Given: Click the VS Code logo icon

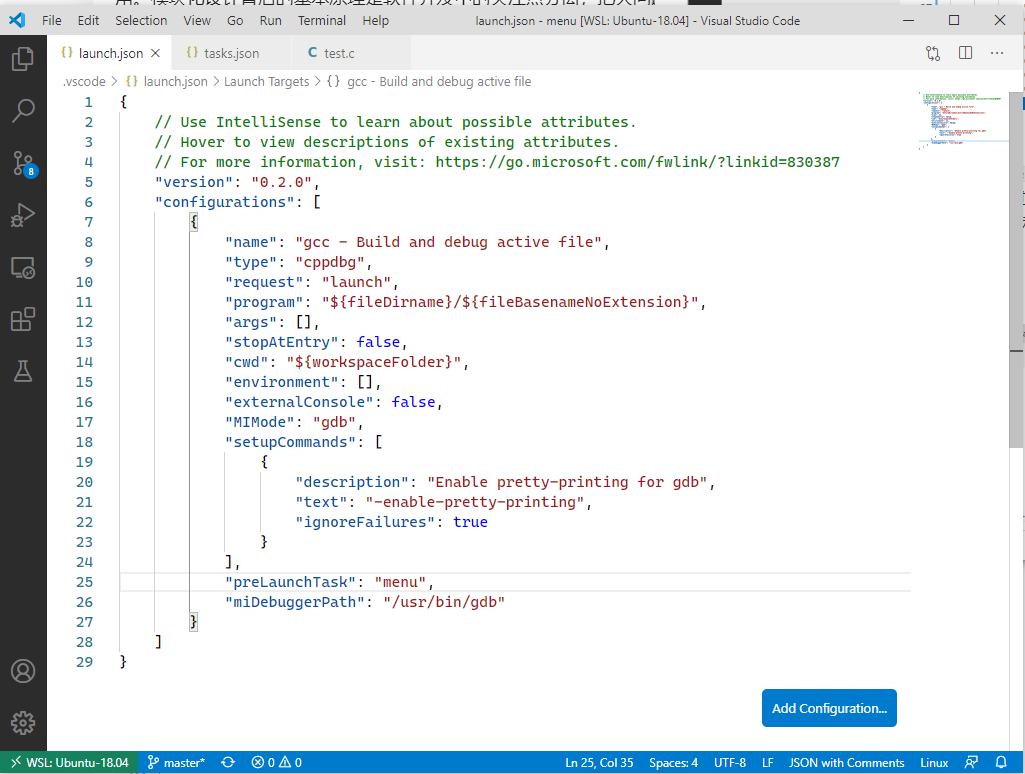Looking at the screenshot, I should 17,20.
